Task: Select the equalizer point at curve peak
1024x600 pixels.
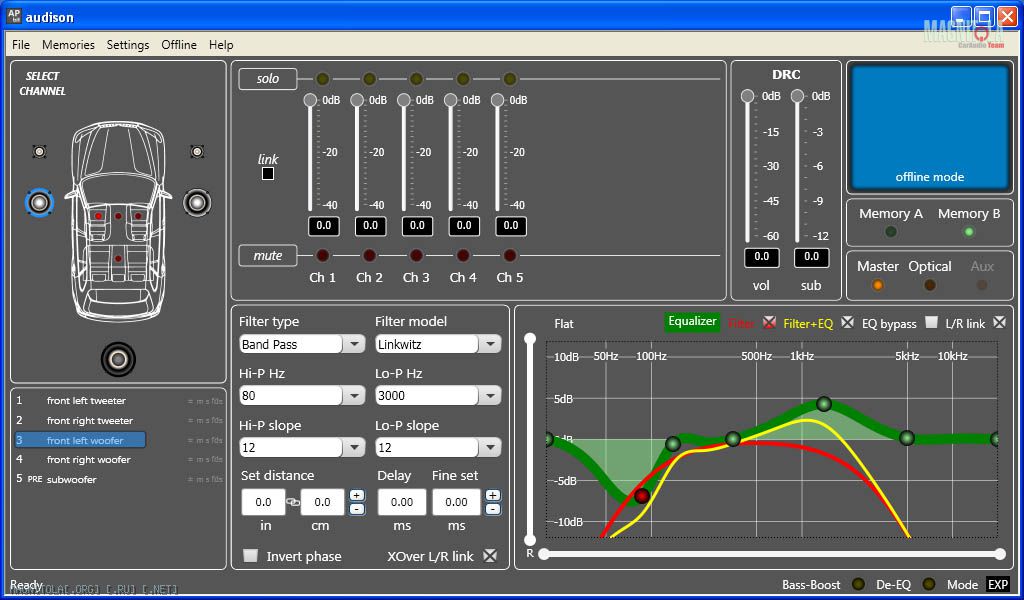Action: coord(824,404)
